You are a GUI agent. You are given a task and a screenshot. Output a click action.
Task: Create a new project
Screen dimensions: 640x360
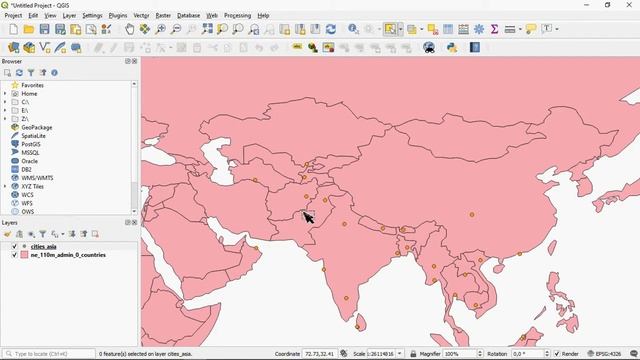[13, 29]
